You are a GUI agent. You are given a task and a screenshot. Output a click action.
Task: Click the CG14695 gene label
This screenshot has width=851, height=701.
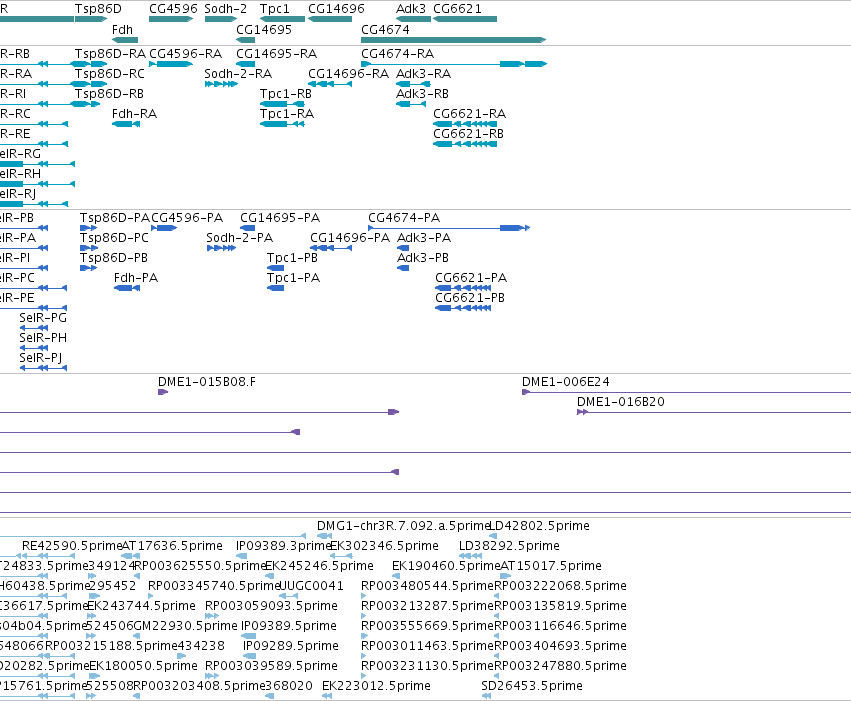pyautogui.click(x=264, y=29)
